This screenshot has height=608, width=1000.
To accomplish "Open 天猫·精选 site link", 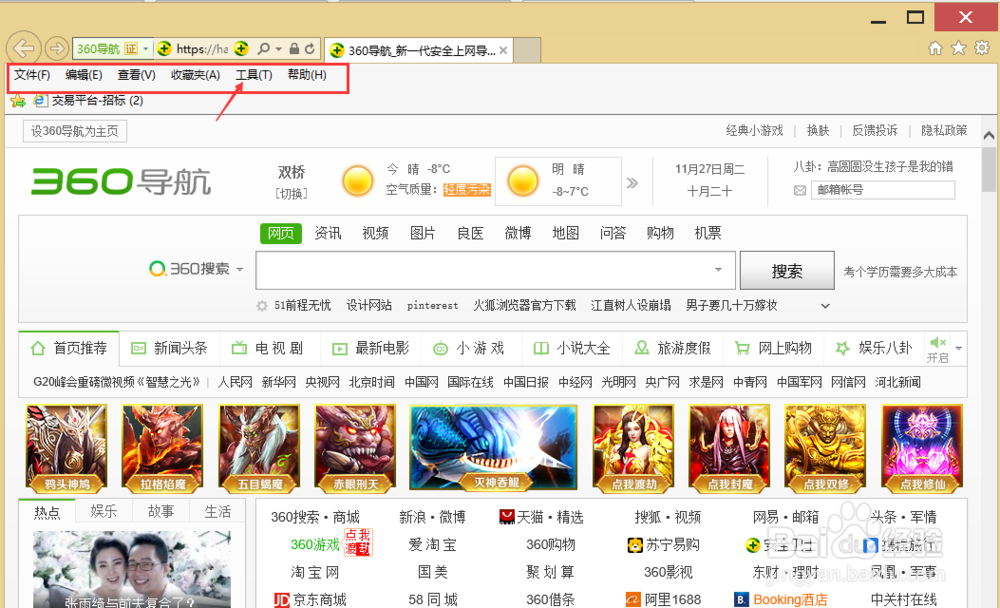I will point(541,517).
